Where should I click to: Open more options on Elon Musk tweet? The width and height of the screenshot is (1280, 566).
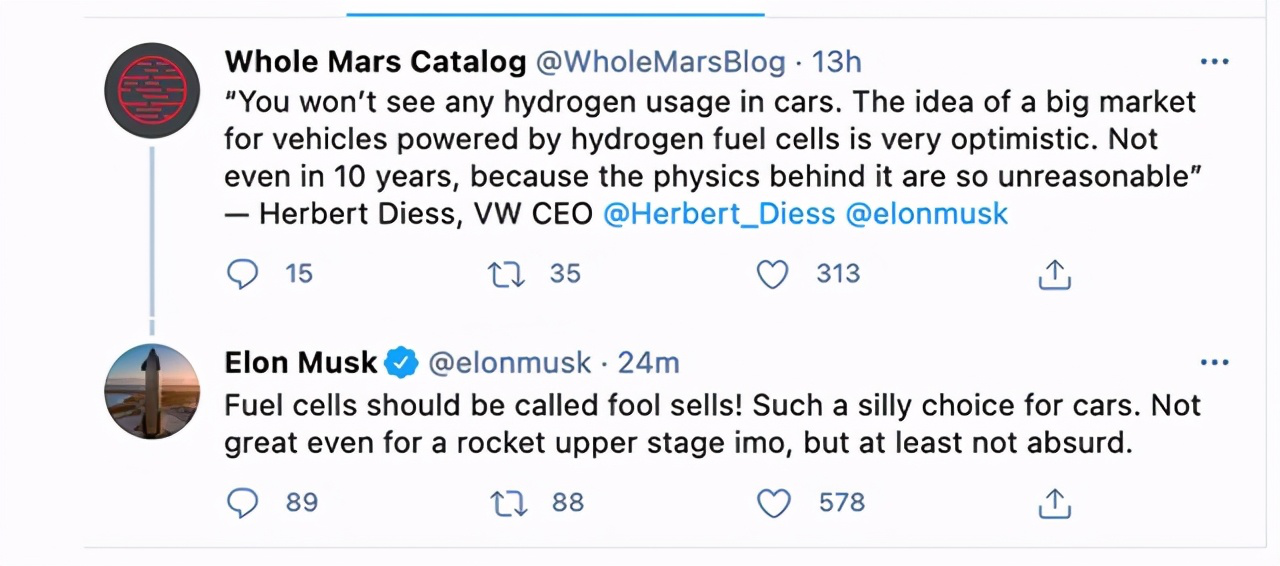tap(1214, 362)
